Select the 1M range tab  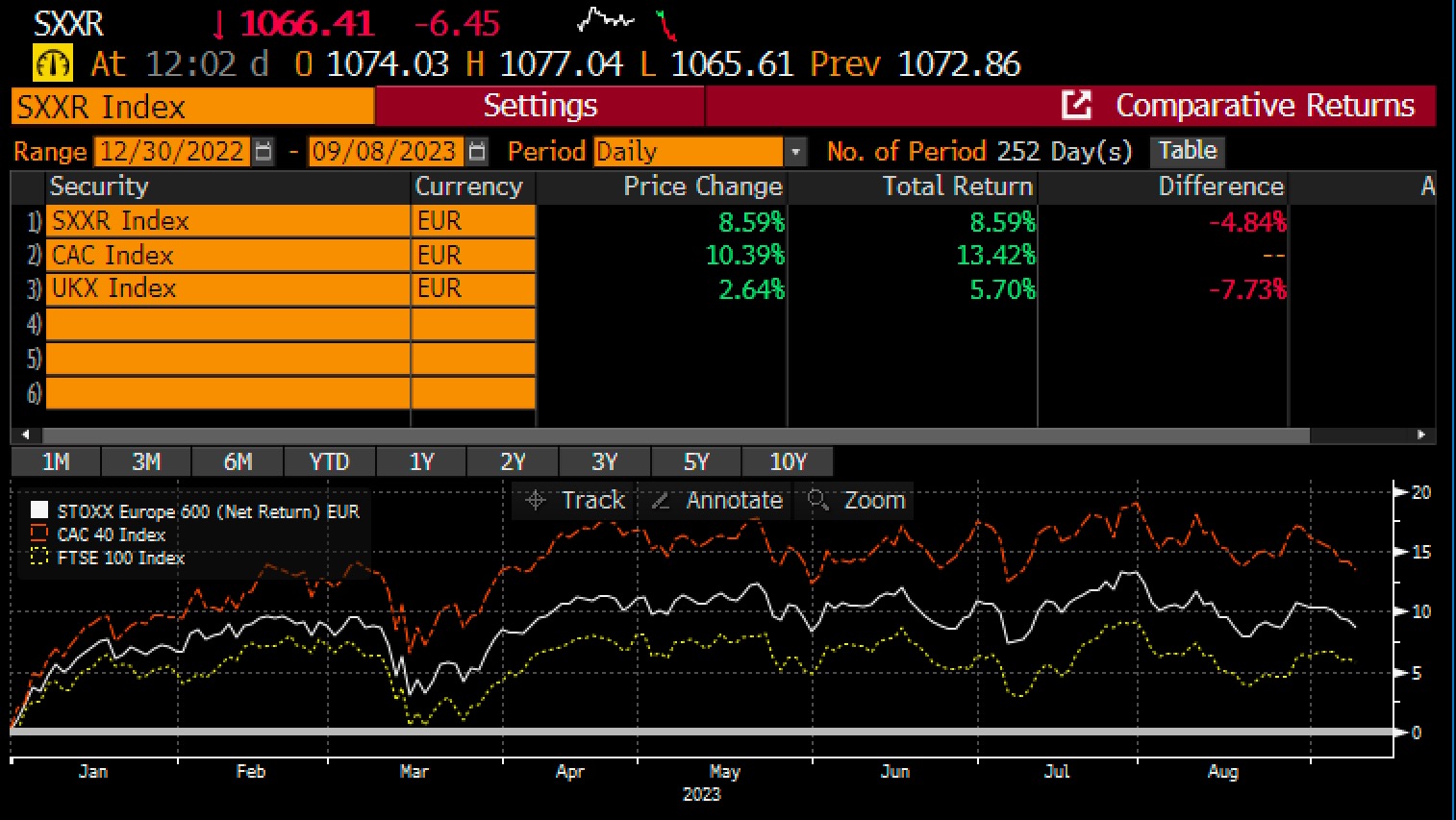pyautogui.click(x=56, y=461)
